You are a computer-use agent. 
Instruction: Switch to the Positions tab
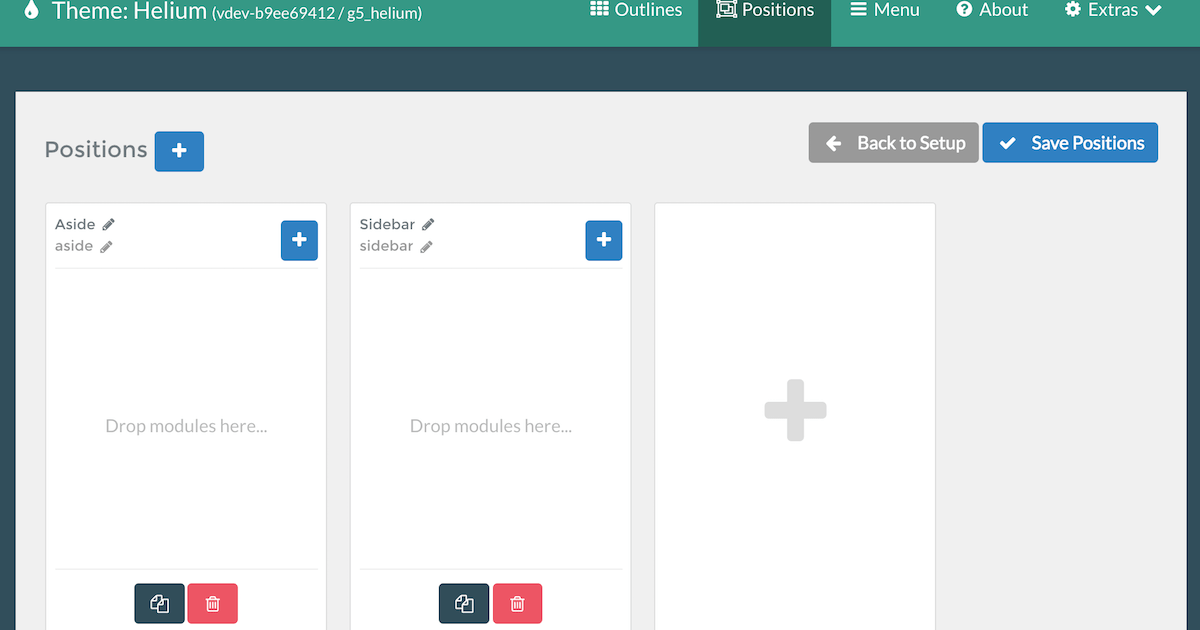click(x=765, y=11)
